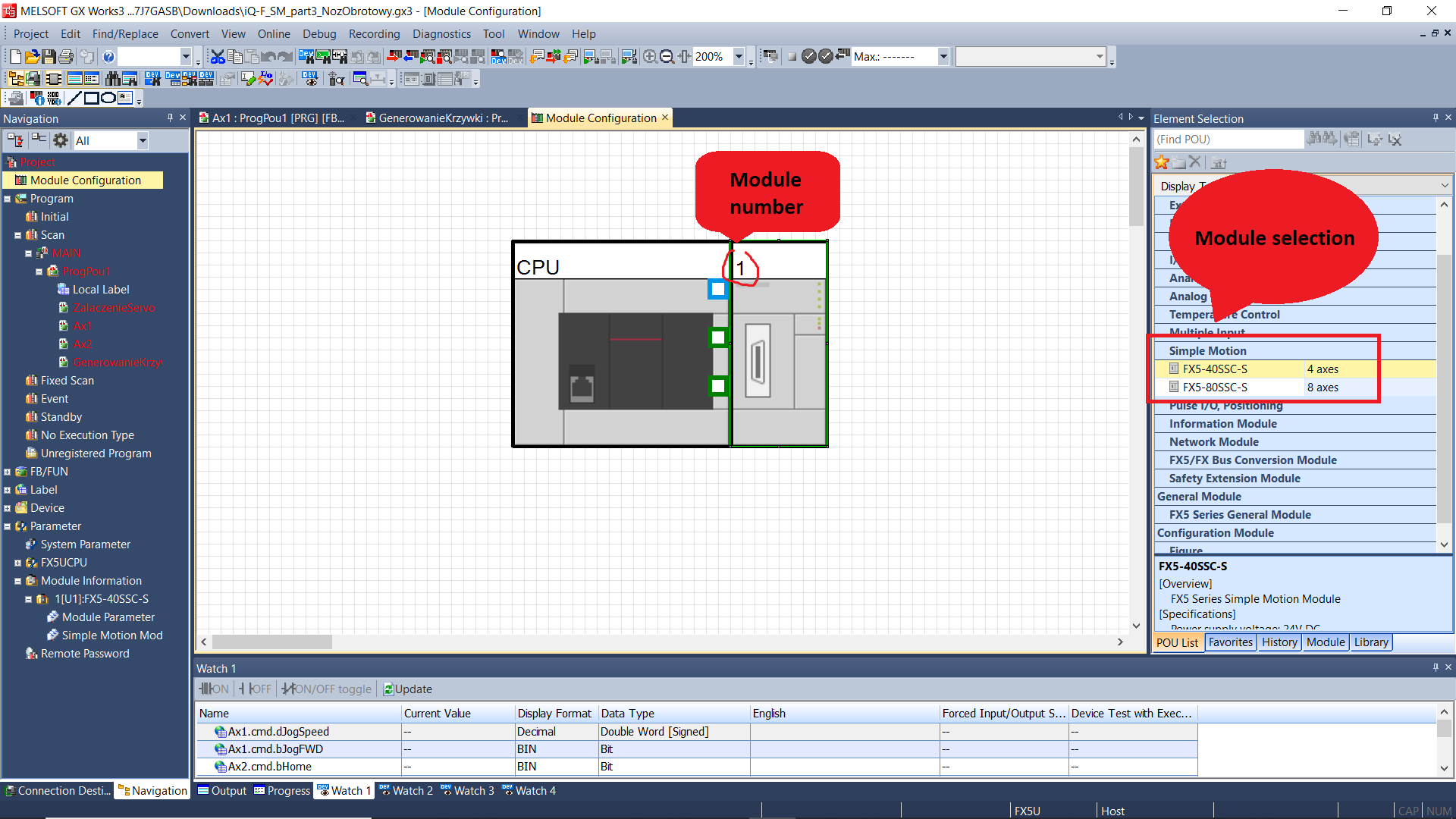Image resolution: width=1456 pixels, height=819 pixels.
Task: Click the settings gear icon in Navigation panel
Action: click(x=61, y=140)
